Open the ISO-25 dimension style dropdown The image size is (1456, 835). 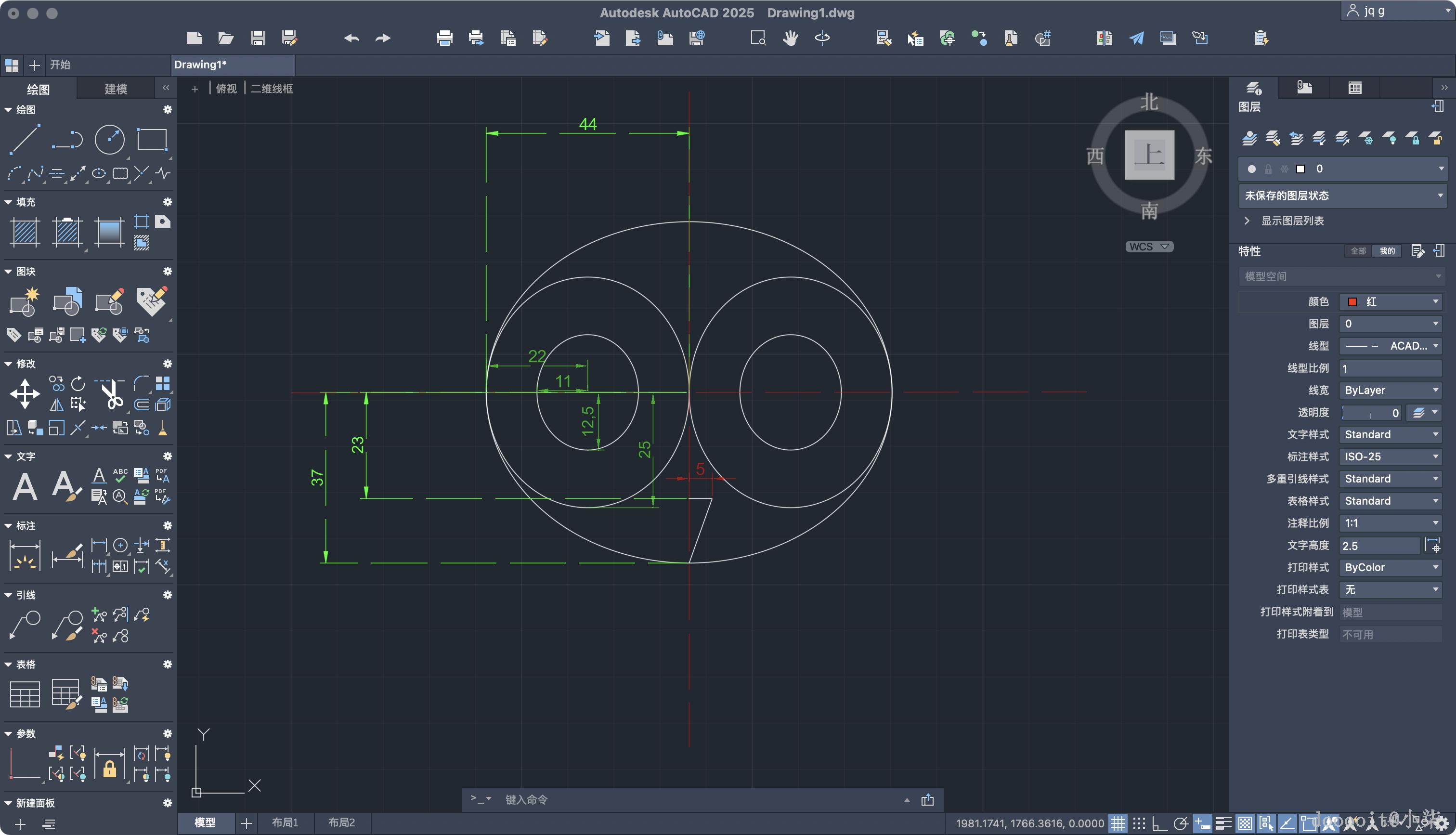1390,457
